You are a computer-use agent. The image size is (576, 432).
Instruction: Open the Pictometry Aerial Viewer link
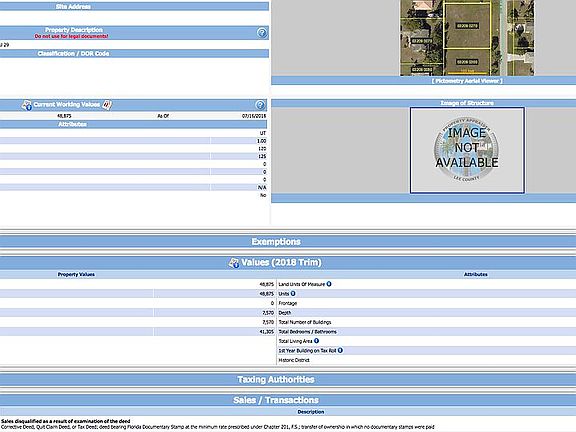[467, 81]
